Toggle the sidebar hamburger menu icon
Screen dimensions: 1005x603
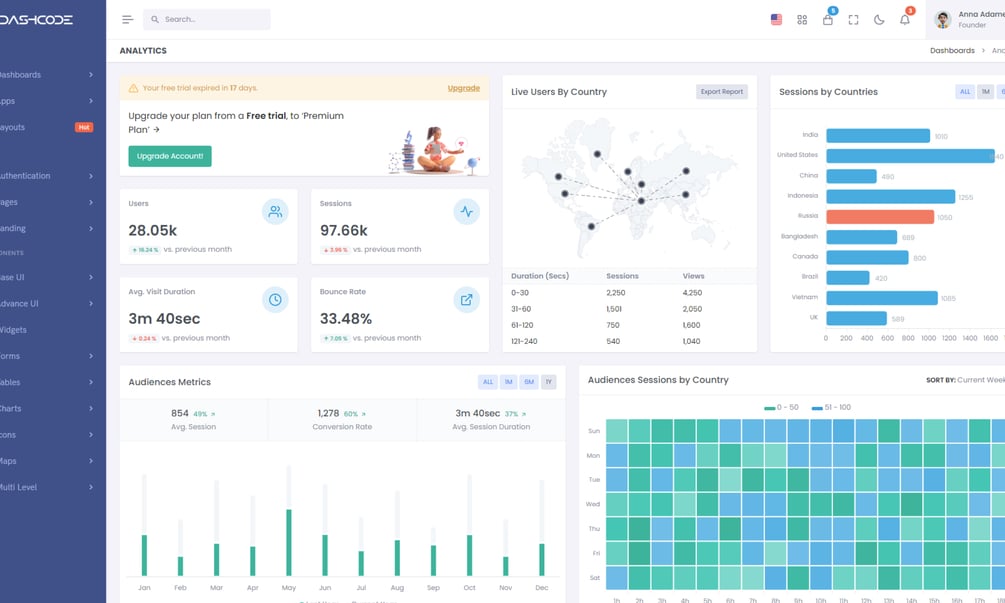pyautogui.click(x=128, y=20)
